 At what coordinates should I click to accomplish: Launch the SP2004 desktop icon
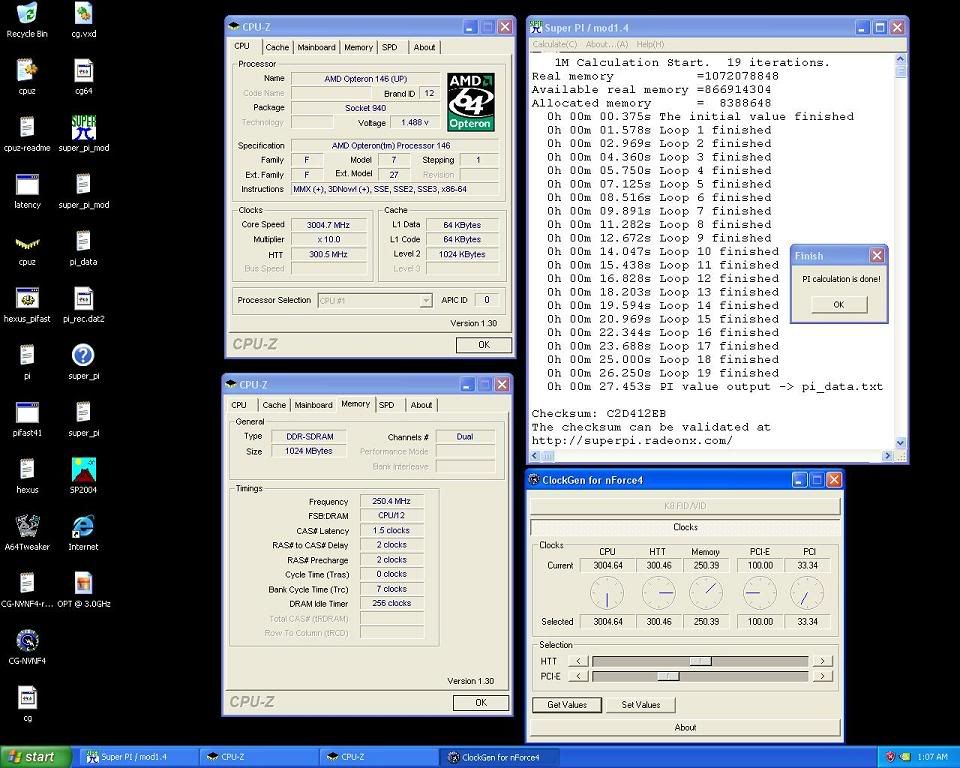coord(83,469)
